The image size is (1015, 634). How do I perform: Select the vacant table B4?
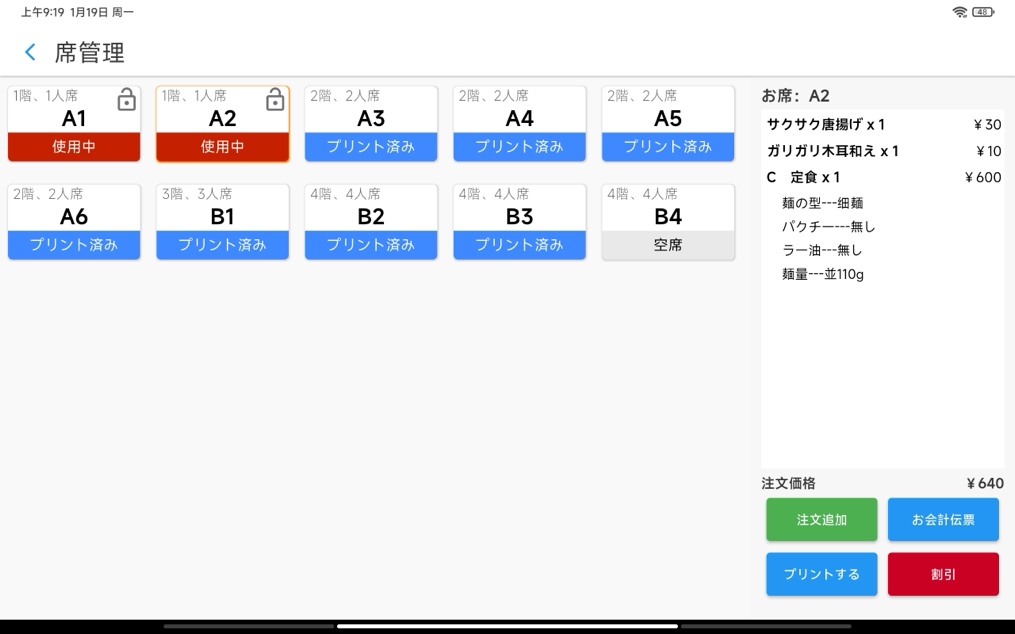tap(668, 215)
